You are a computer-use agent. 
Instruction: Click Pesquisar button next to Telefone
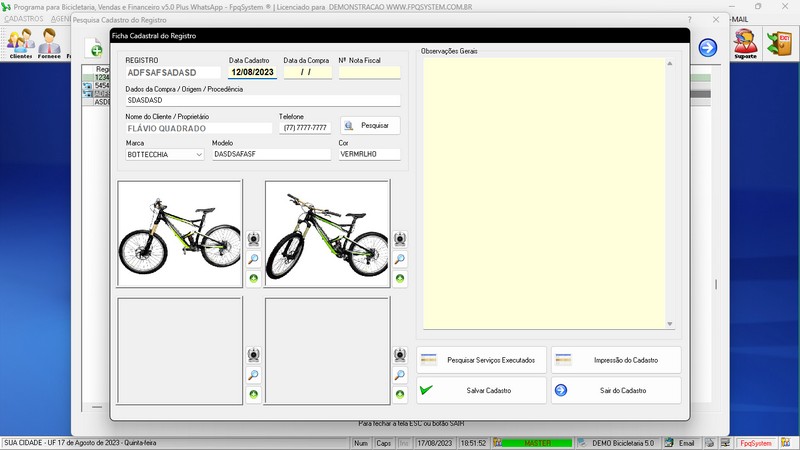[x=370, y=125]
